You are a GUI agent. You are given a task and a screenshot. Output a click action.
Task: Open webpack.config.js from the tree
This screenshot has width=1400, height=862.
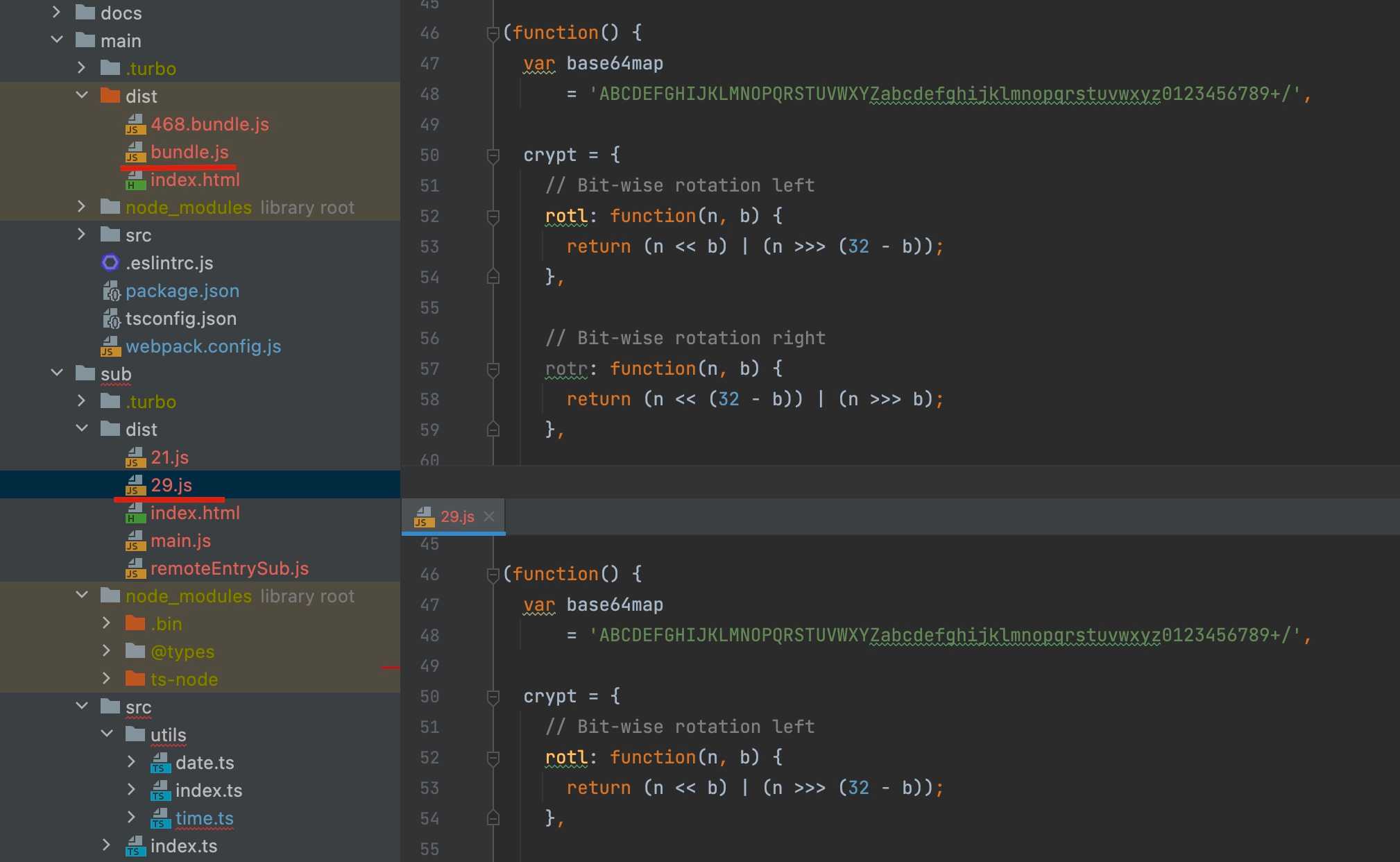coord(203,346)
